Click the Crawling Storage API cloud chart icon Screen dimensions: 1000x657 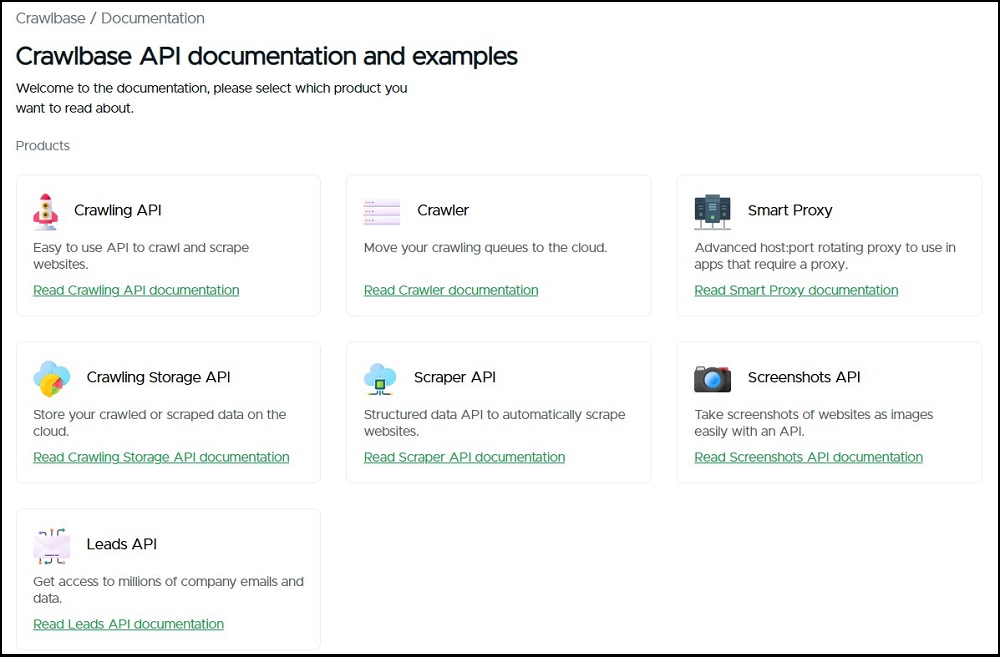tap(52, 378)
